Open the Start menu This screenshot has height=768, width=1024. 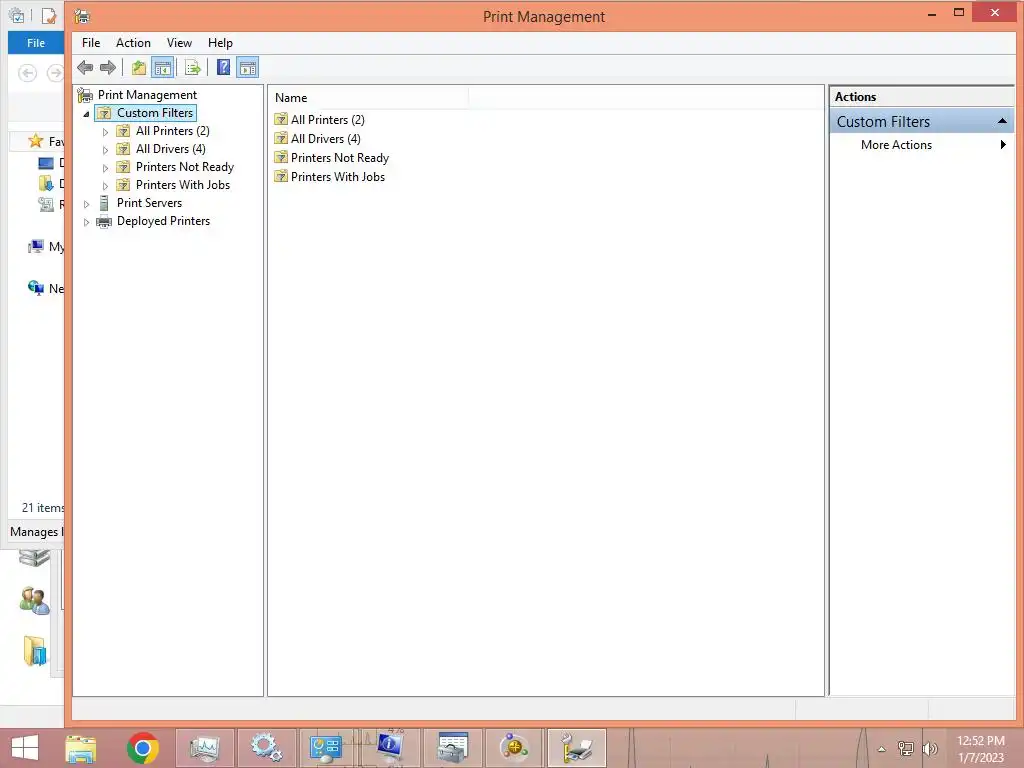25,748
